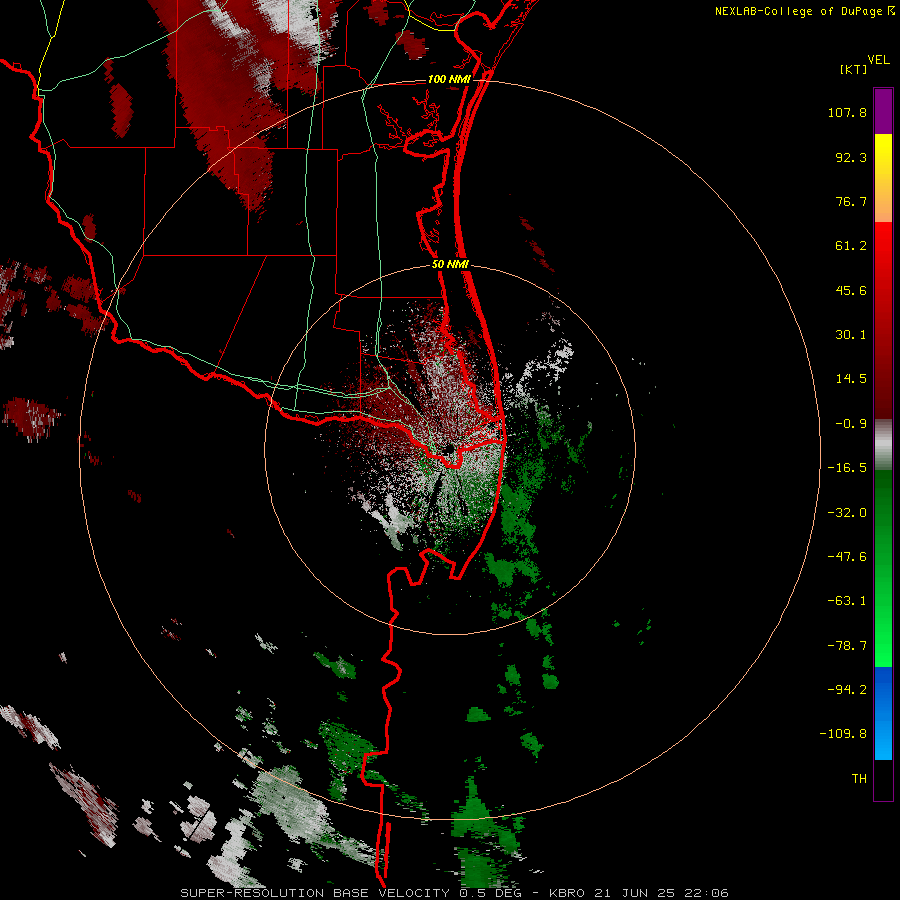Click the 50 NMI range ring label
Viewport: 900px width, 900px height.
(450, 265)
